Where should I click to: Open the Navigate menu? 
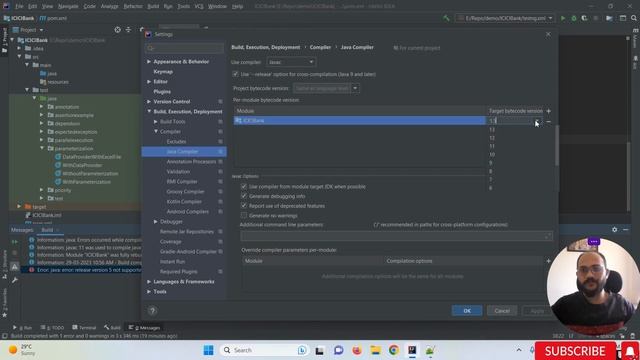[68, 7]
